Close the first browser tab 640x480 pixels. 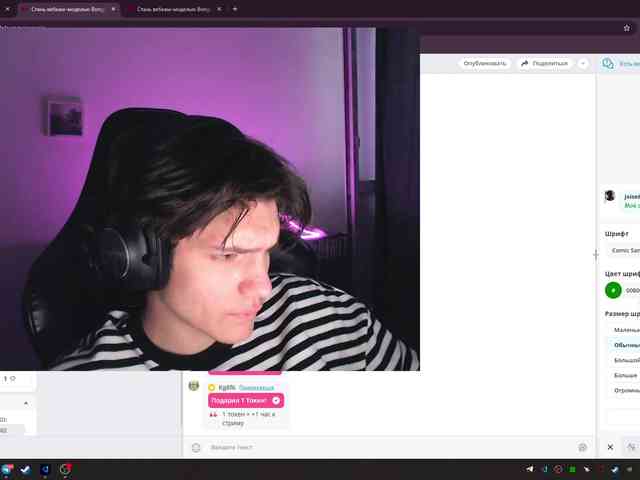(113, 9)
